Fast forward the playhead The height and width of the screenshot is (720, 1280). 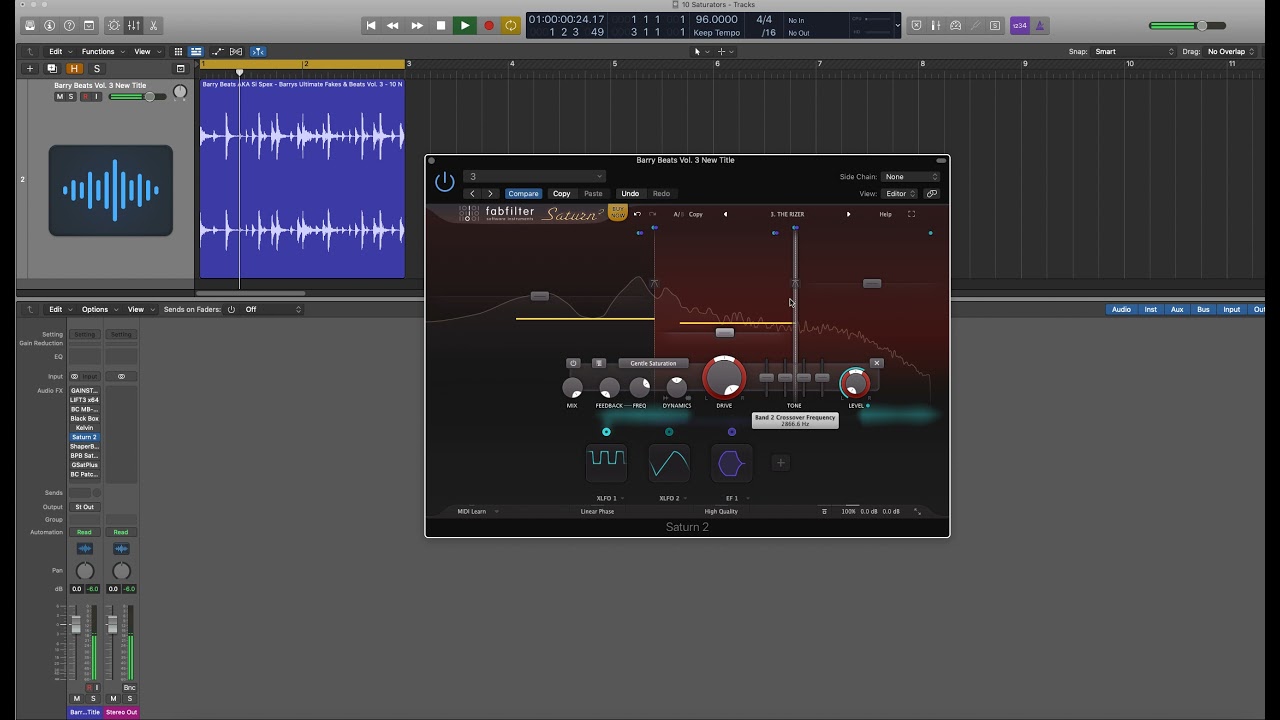[417, 26]
